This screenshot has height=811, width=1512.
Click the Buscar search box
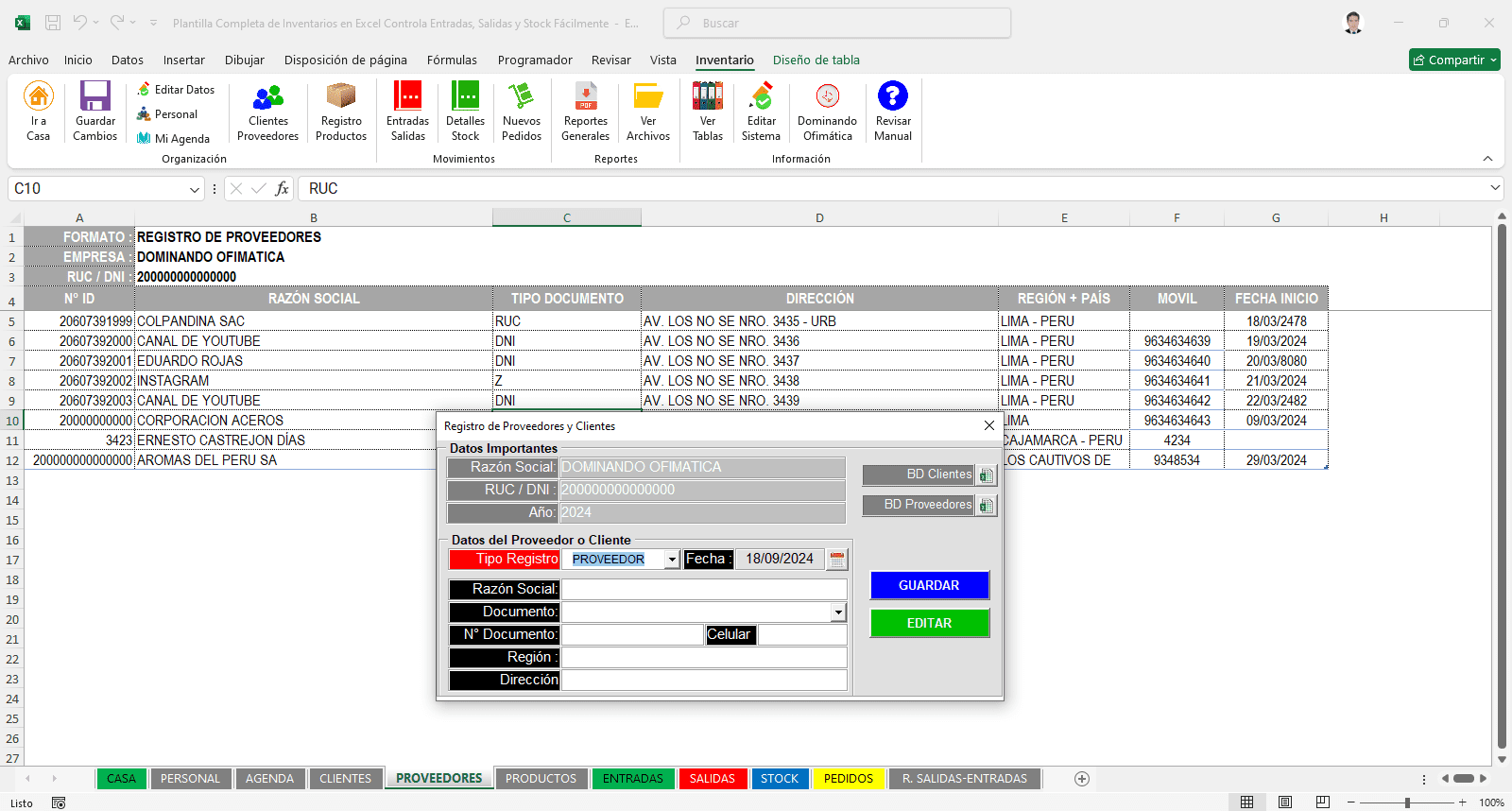pos(837,23)
